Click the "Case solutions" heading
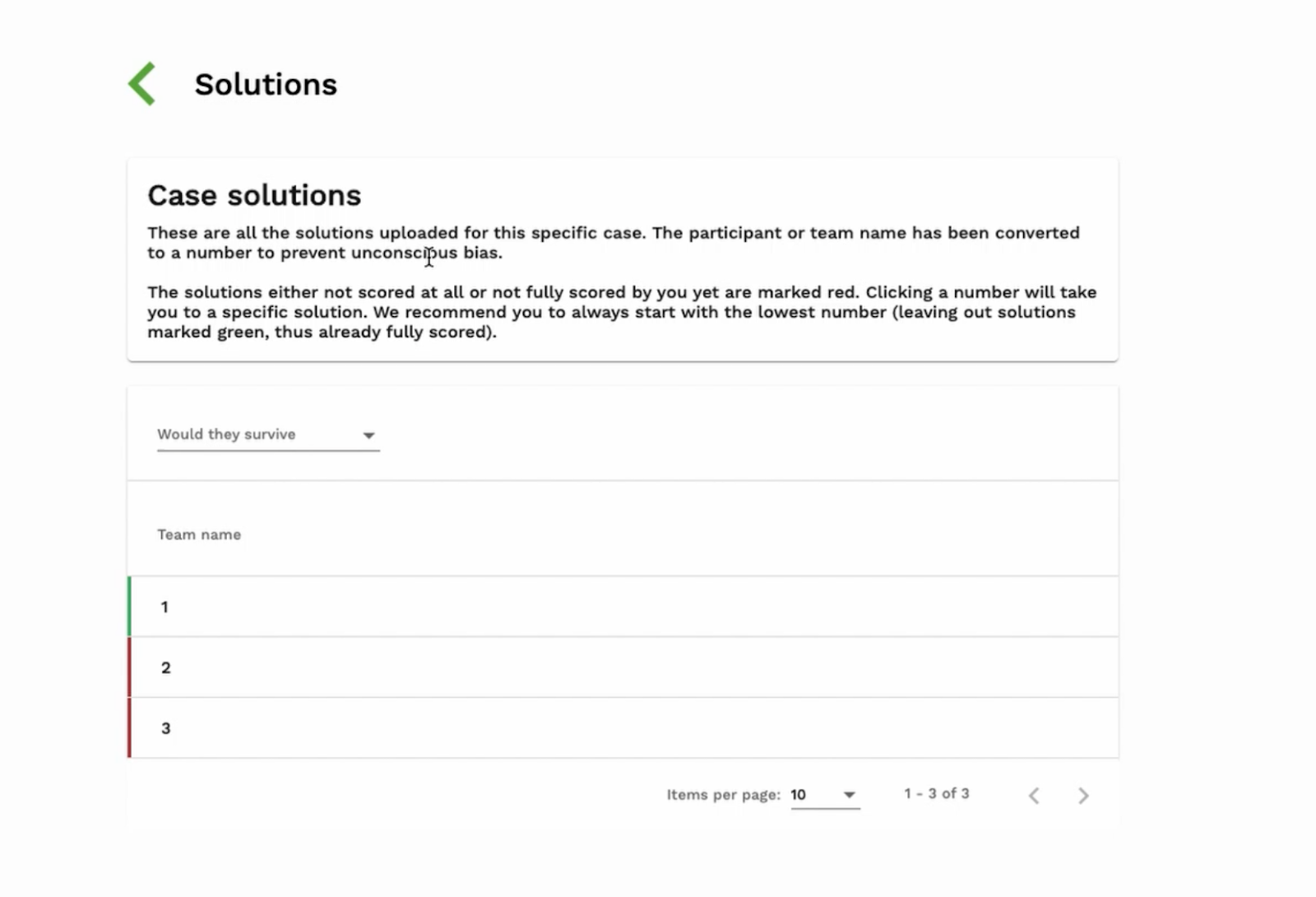 pyautogui.click(x=254, y=196)
